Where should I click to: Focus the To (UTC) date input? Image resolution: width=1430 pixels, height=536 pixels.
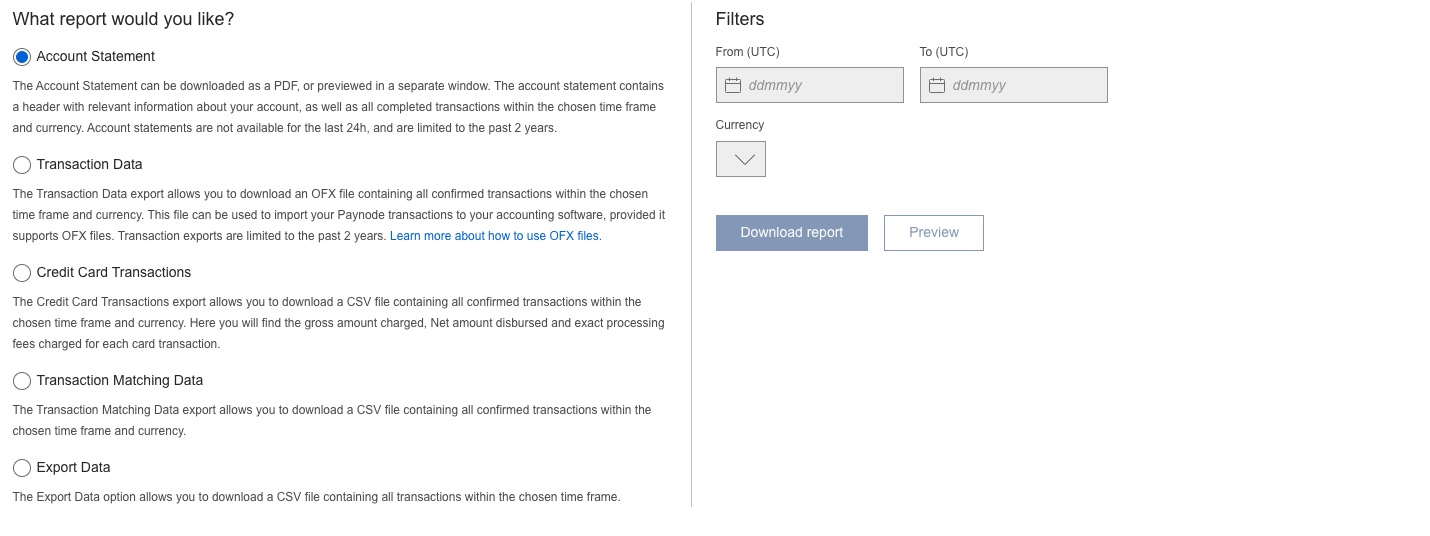pyautogui.click(x=1014, y=85)
